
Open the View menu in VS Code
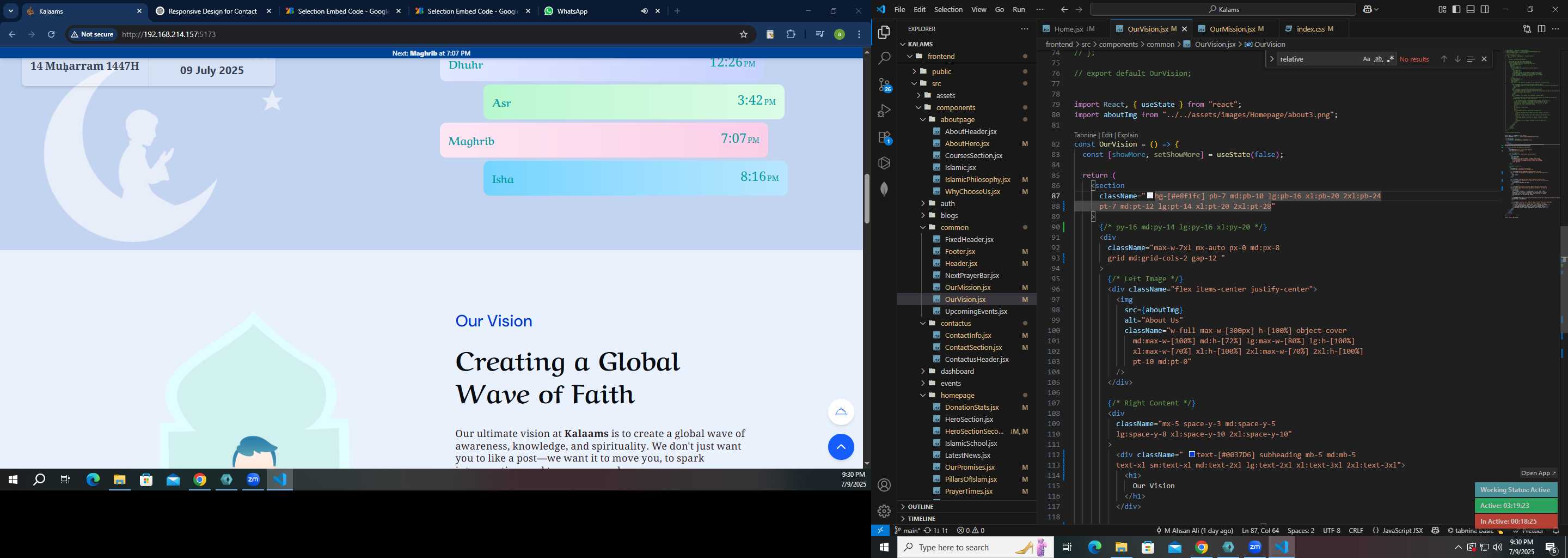[979, 10]
